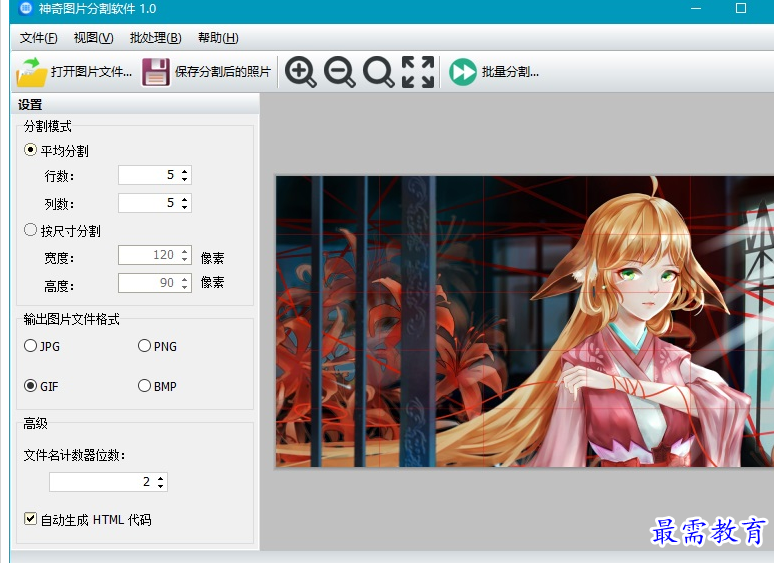Open the 帮助(H) menu
The height and width of the screenshot is (563, 774).
(218, 38)
